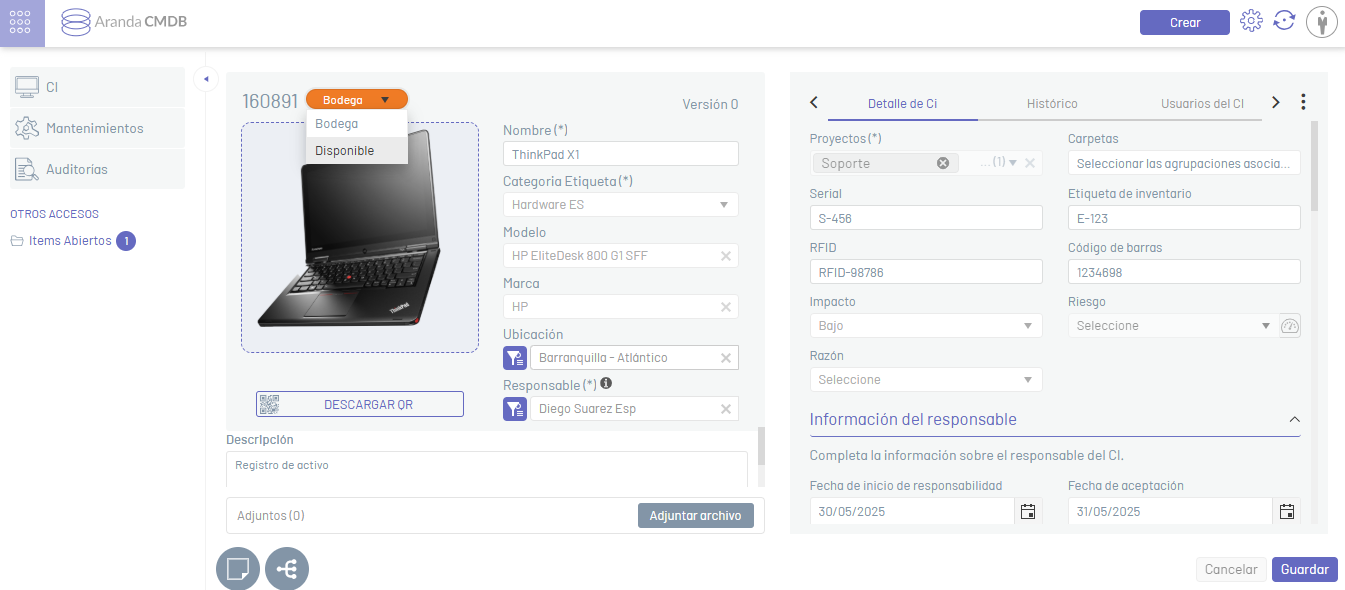1345x590 pixels.
Task: Click the Serial input field
Action: 925,218
